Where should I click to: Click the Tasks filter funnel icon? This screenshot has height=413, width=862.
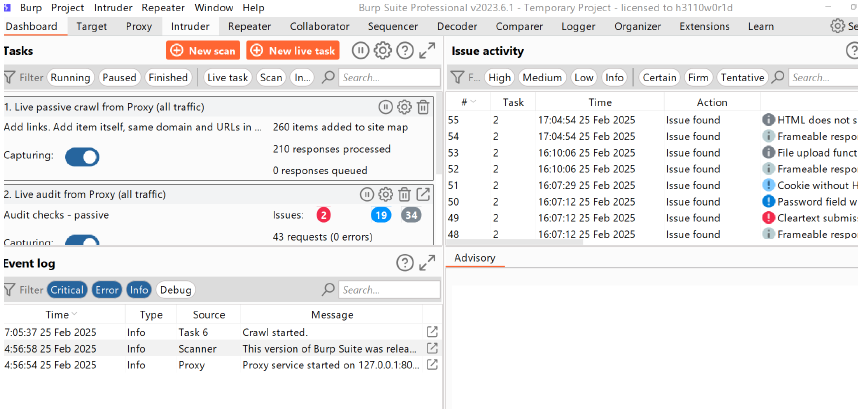[9, 78]
